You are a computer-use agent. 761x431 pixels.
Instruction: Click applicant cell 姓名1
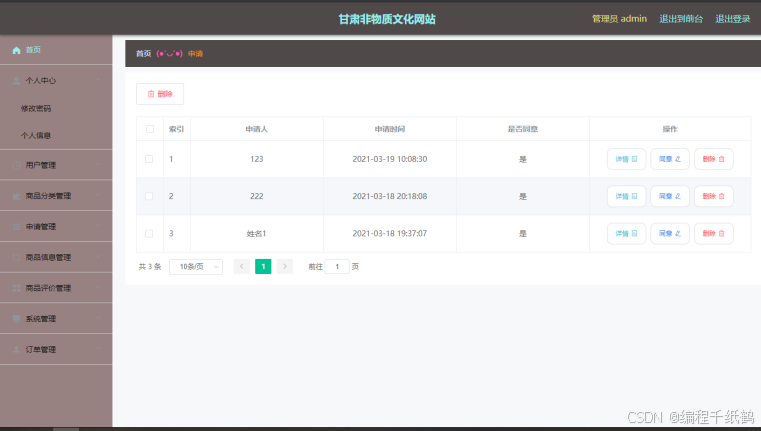pos(256,233)
